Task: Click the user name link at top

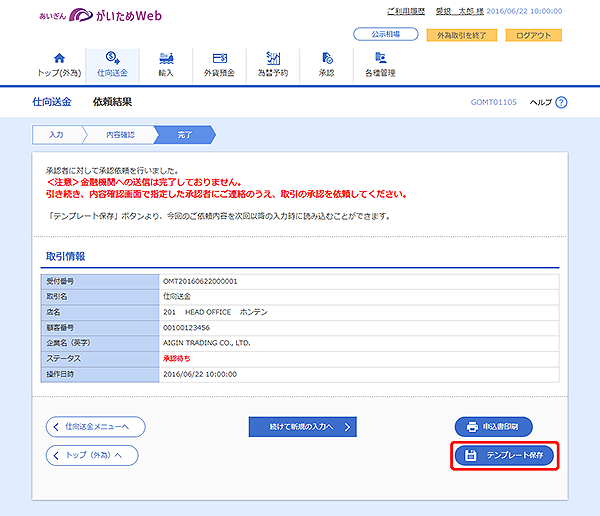Action: [460, 11]
